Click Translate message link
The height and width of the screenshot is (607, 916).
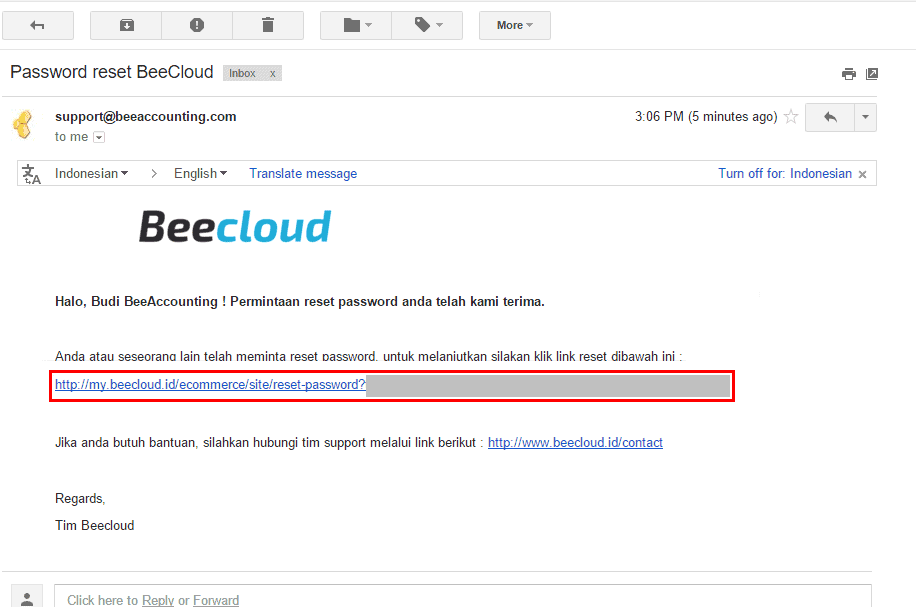click(303, 174)
